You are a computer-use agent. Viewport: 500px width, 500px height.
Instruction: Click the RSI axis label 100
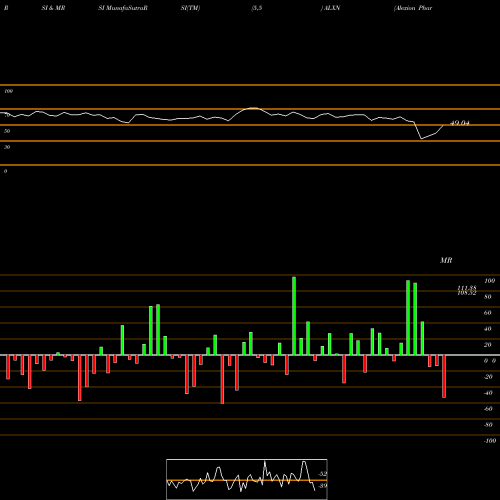[8, 91]
